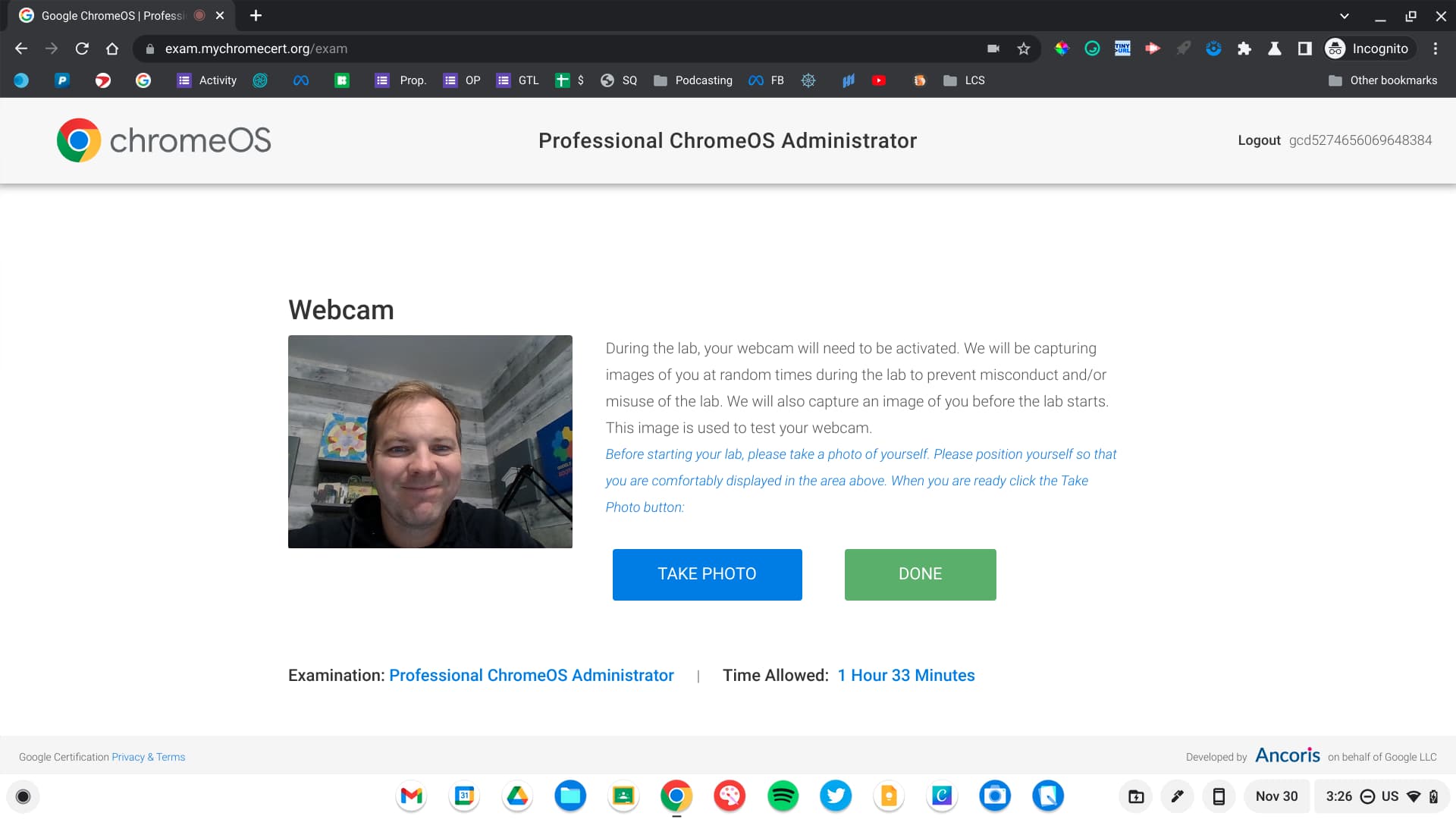Open the Activity bookmark
1456x819 pixels.
pyautogui.click(x=207, y=80)
